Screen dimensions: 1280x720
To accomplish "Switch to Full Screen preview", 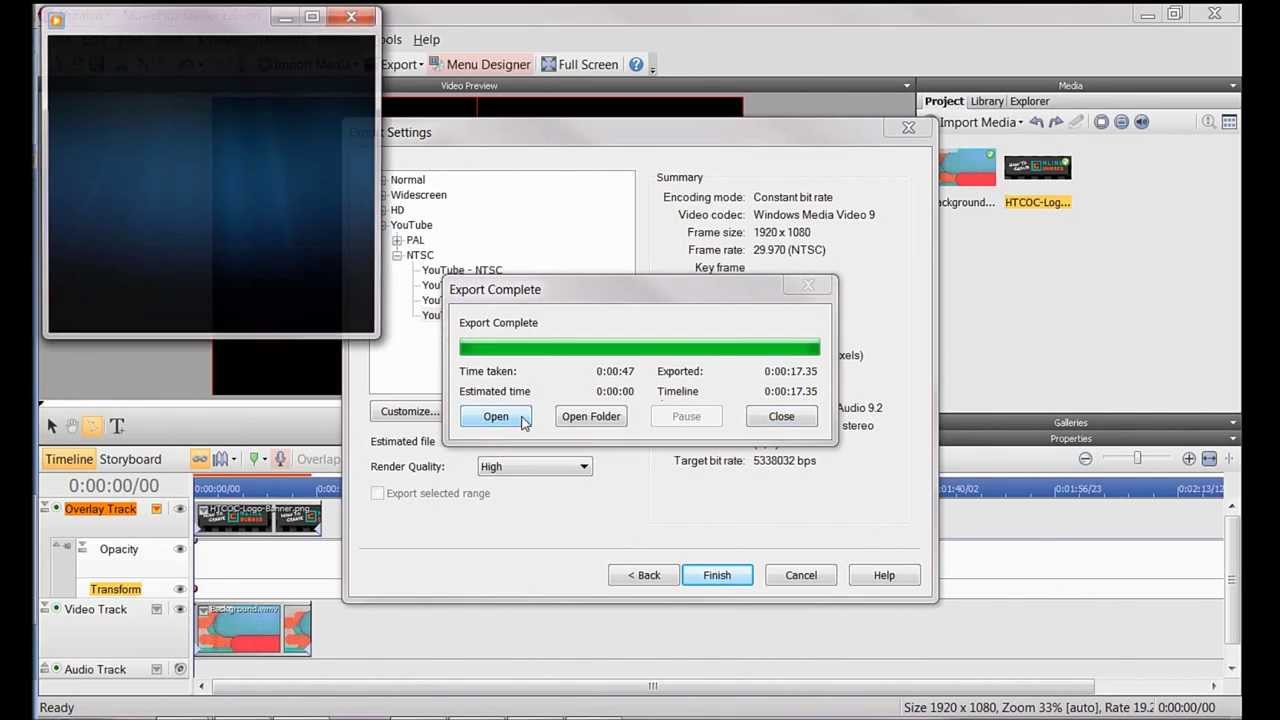I will (x=580, y=65).
